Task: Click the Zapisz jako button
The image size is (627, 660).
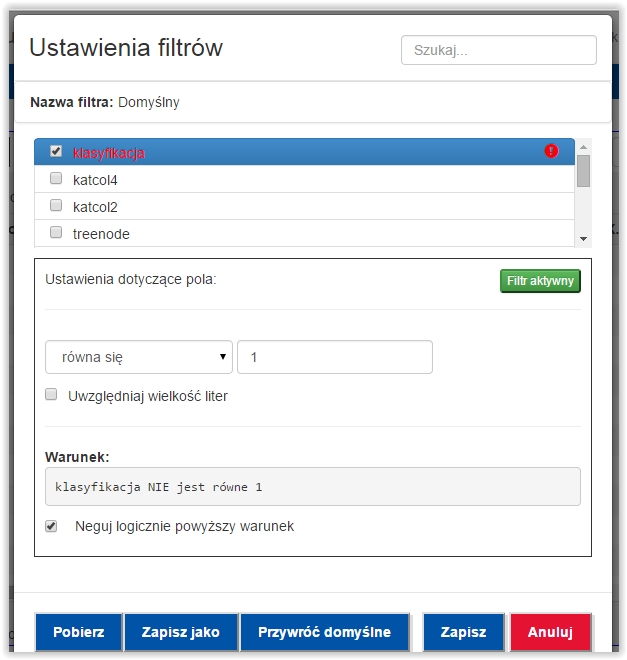Action: click(181, 632)
